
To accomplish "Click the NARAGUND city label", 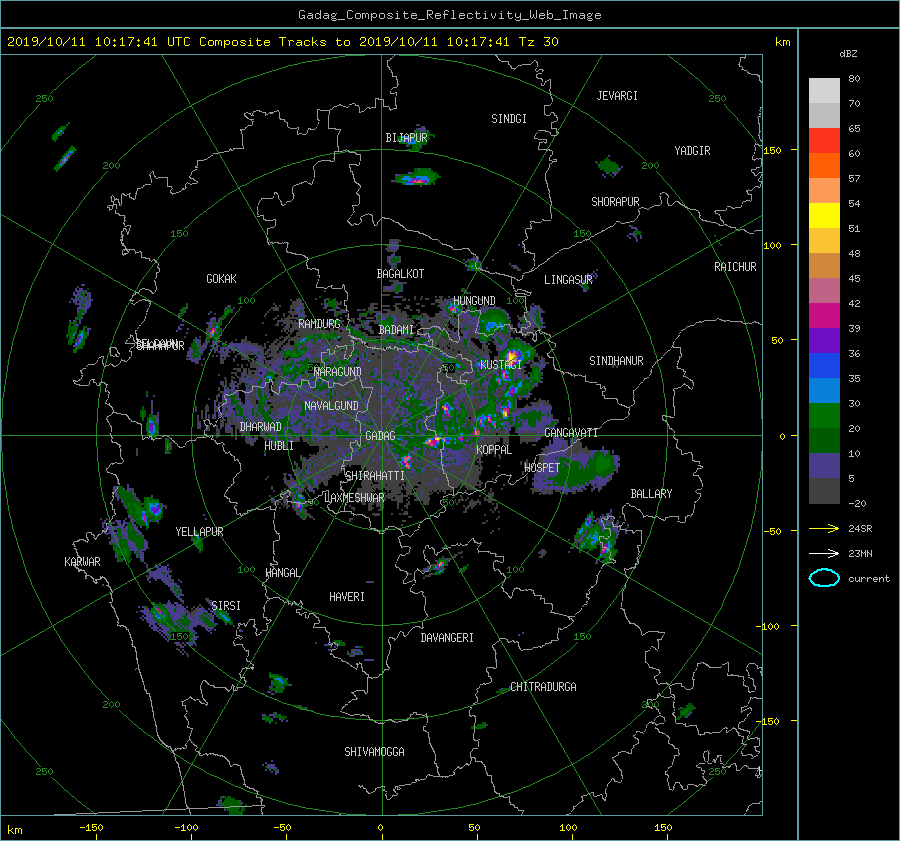I will pos(338,371).
